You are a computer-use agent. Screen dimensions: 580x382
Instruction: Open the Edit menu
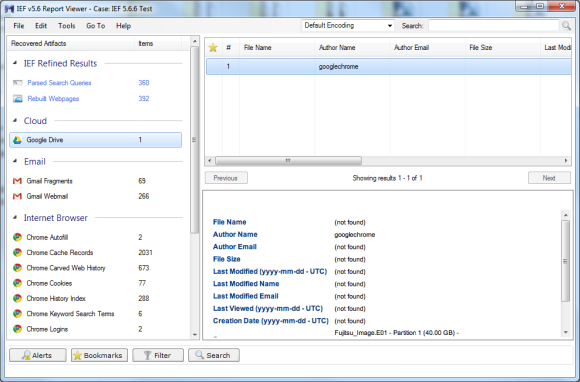pyautogui.click(x=41, y=26)
